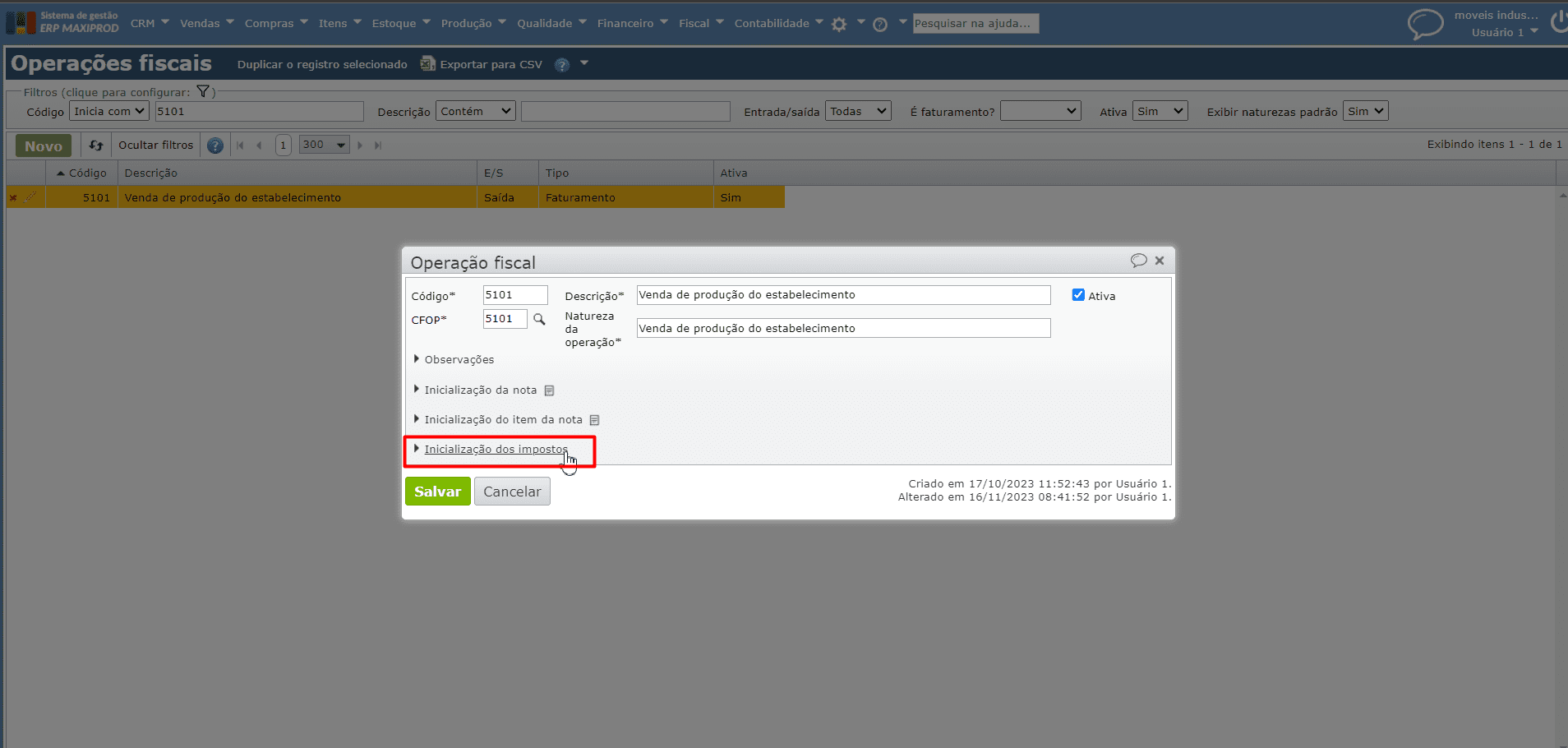Open the Exibir naturezas padrão dropdown
The image size is (1568, 748).
1366,111
